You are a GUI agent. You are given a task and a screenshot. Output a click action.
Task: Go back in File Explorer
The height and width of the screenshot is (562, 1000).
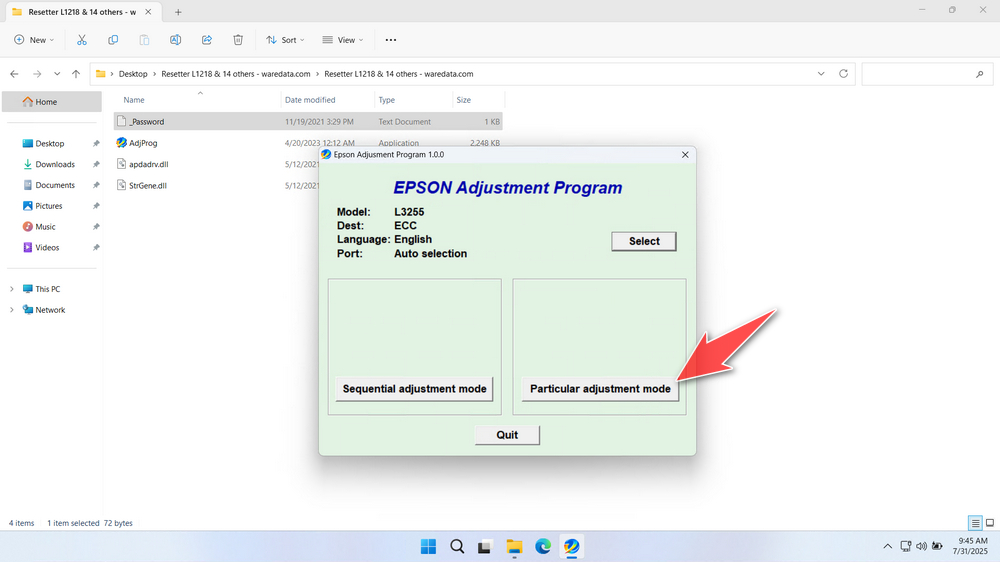coord(15,74)
